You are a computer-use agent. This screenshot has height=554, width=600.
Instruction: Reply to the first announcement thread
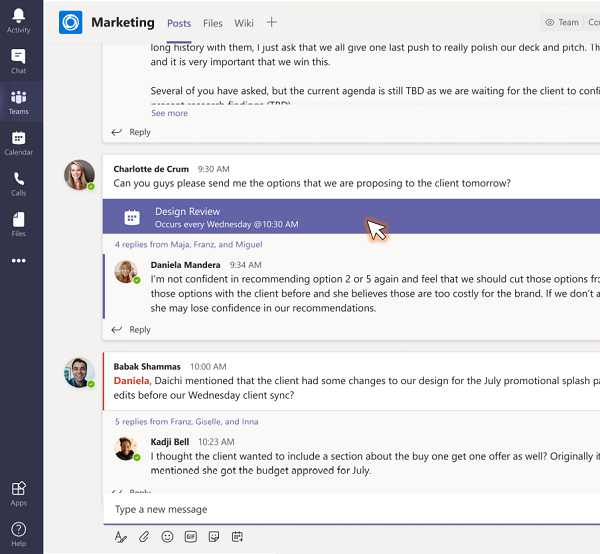point(131,132)
